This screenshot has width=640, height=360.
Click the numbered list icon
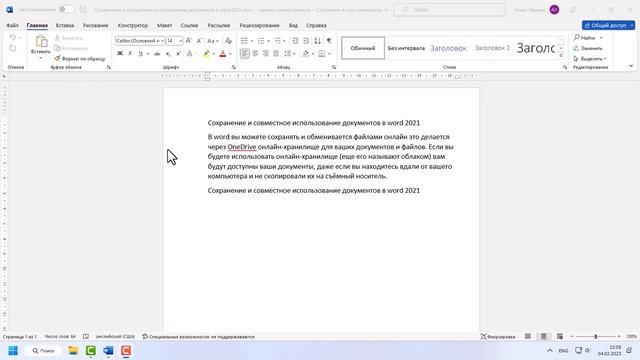click(261, 41)
